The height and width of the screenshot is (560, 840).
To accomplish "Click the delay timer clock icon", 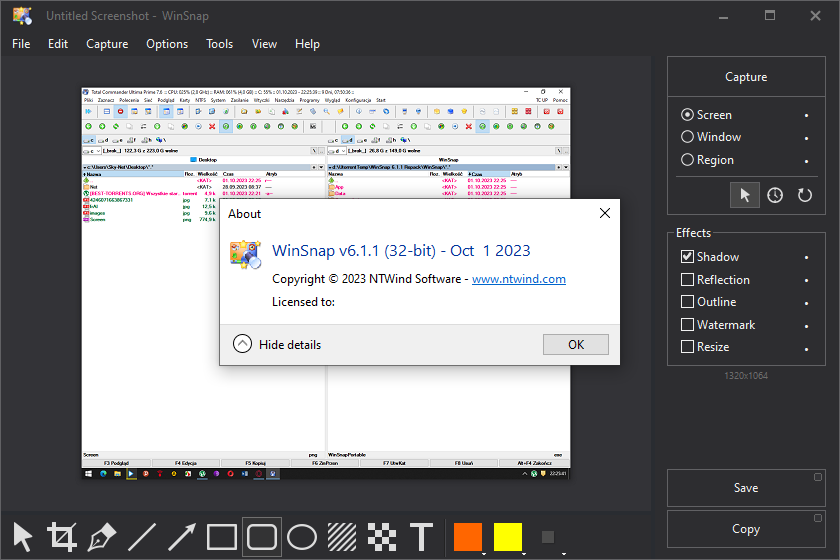I will point(775,195).
